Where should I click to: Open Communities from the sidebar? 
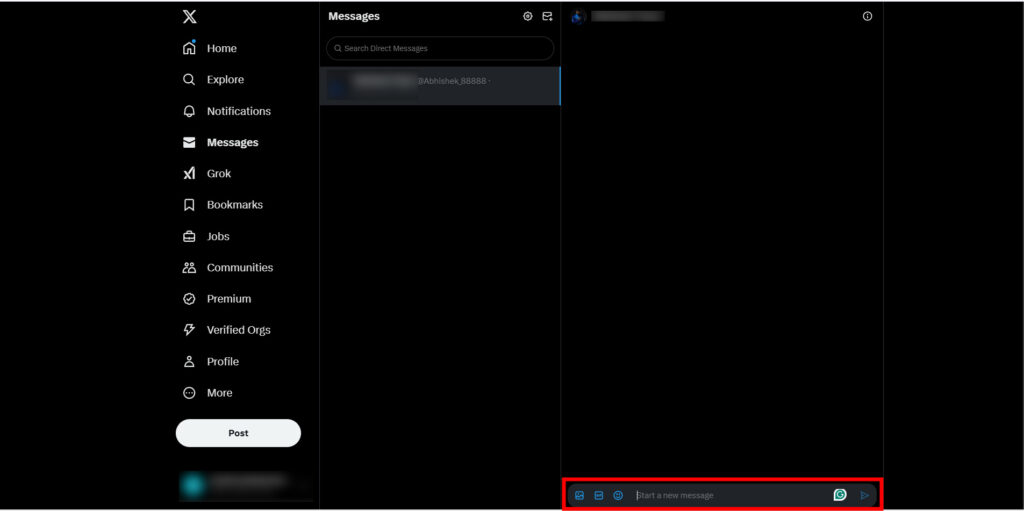point(239,268)
